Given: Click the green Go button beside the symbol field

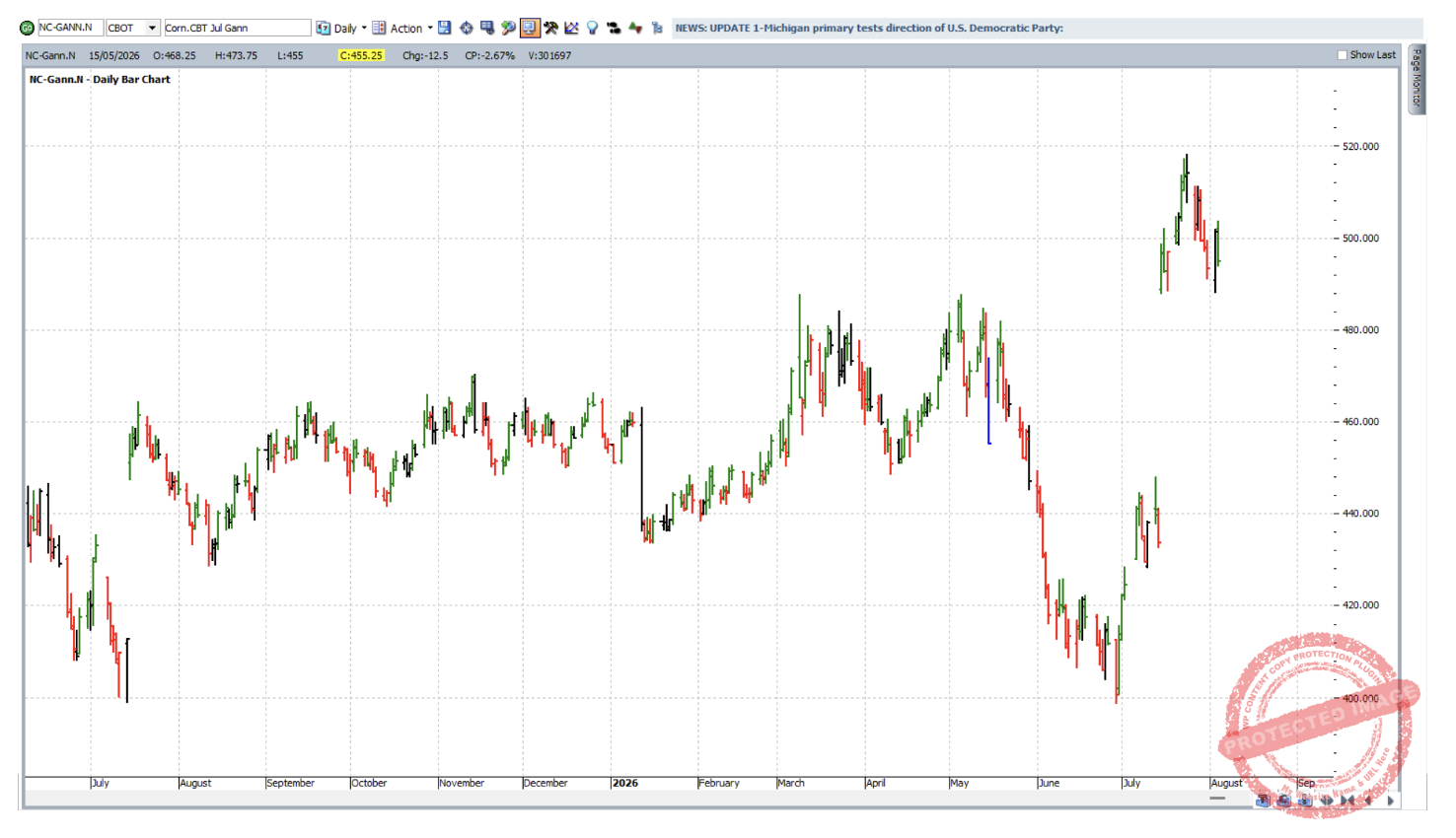Looking at the screenshot, I should click(x=27, y=28).
